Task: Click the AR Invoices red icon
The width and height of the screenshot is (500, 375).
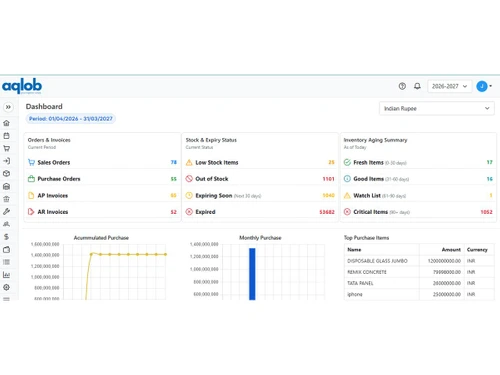Action: (x=31, y=212)
